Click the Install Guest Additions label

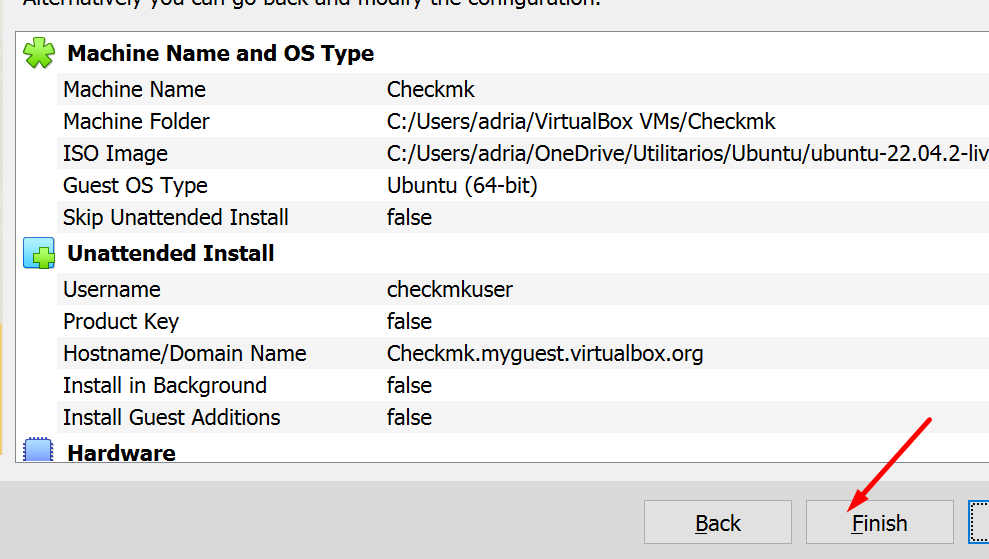[x=172, y=417]
